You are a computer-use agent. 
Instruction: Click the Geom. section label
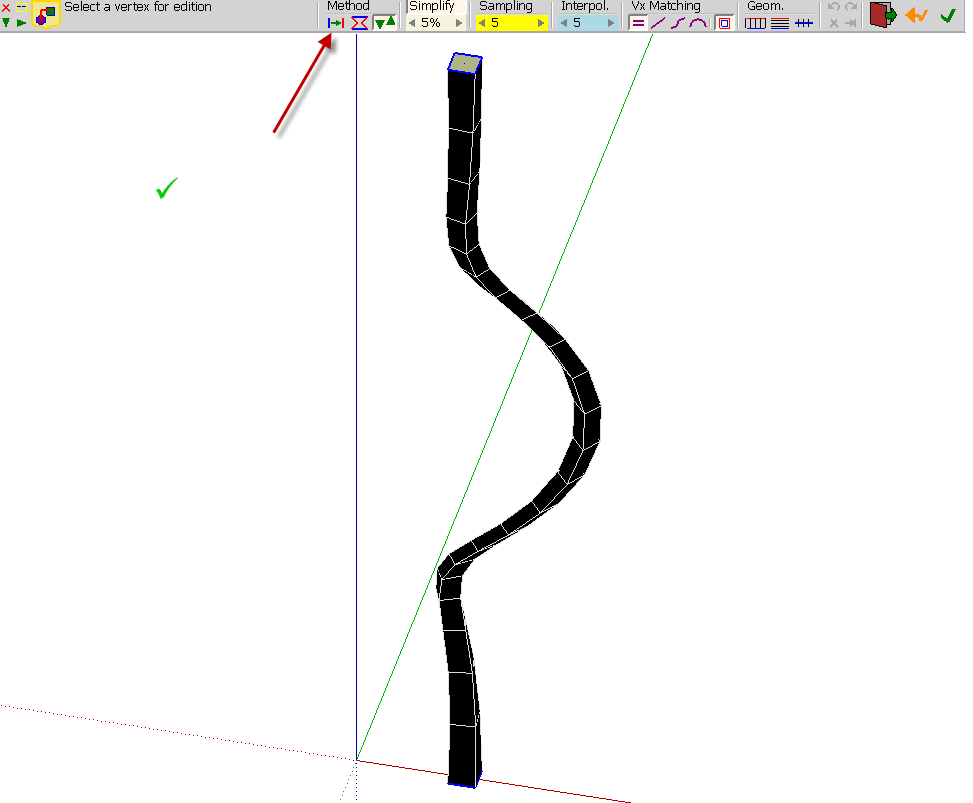(765, 6)
